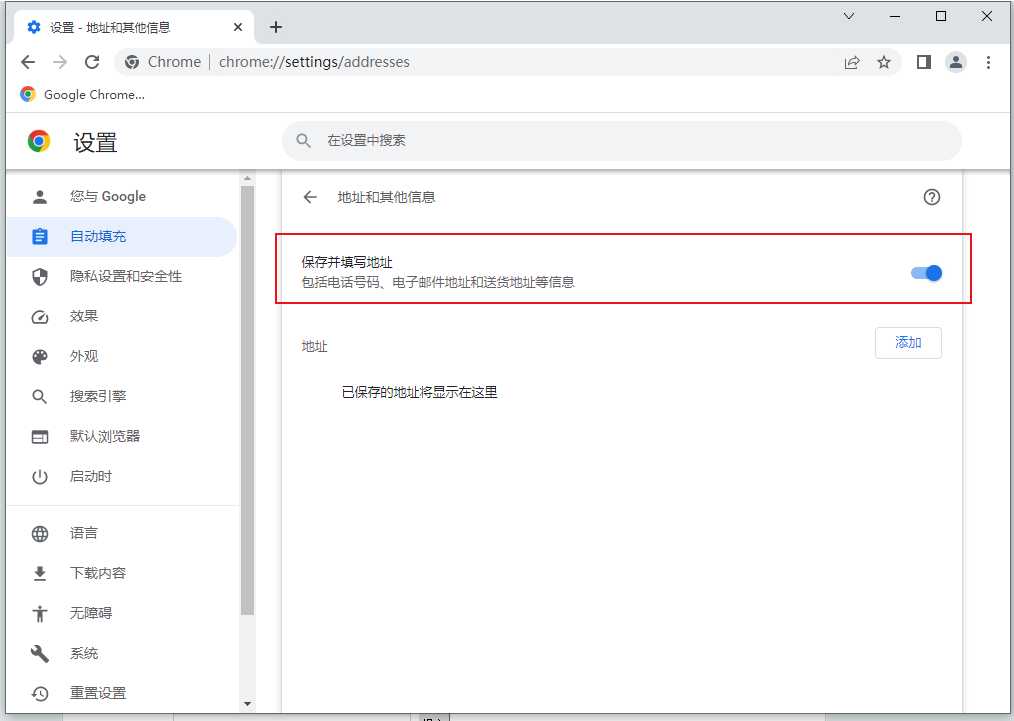Click the 地址 section label
Screen dimensions: 1014x721
coord(314,347)
